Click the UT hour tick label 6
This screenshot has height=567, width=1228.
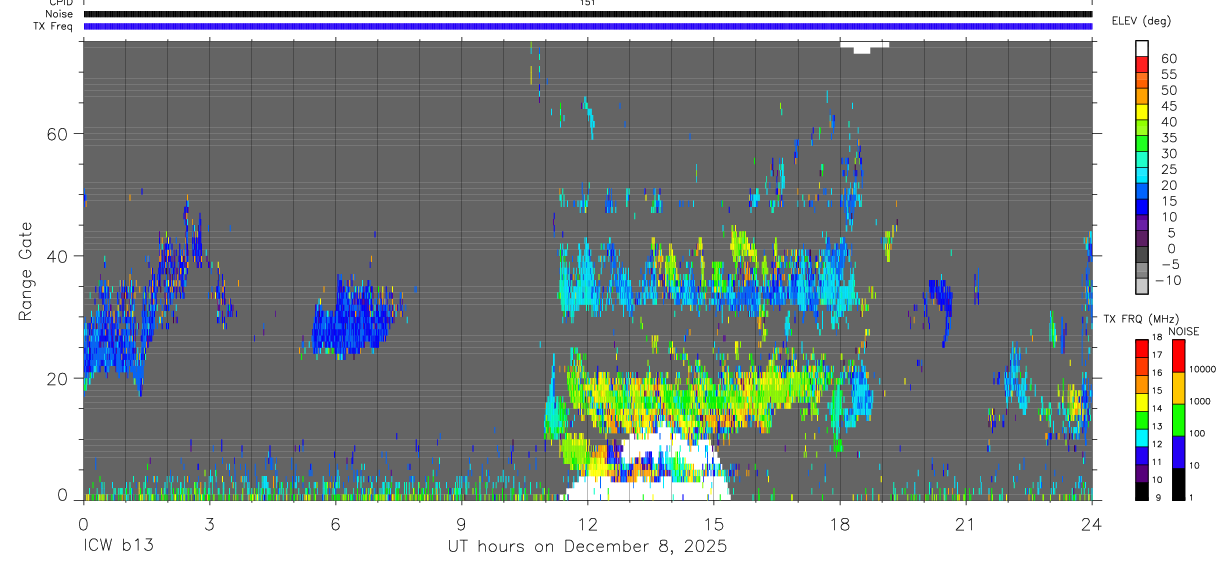click(335, 522)
